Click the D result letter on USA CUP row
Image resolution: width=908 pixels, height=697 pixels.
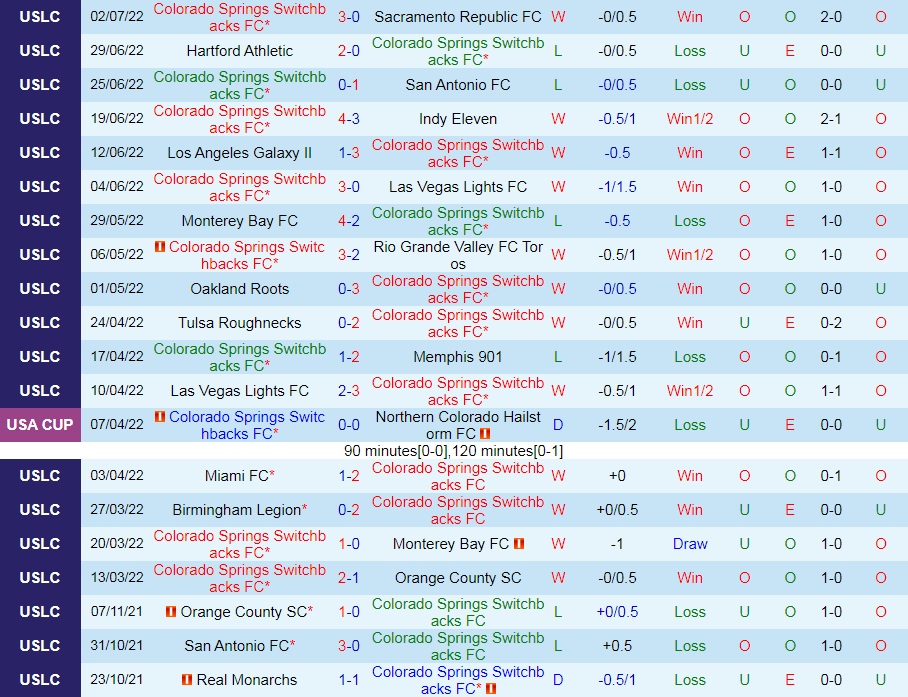click(558, 425)
